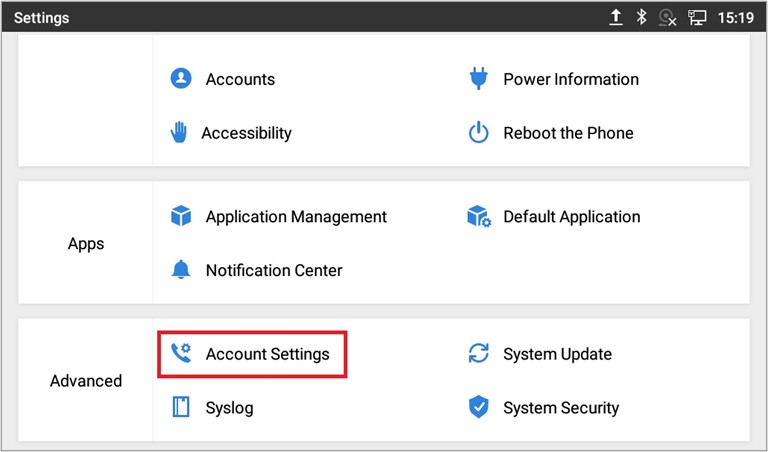Open Account Settings
The width and height of the screenshot is (768, 452).
point(267,354)
